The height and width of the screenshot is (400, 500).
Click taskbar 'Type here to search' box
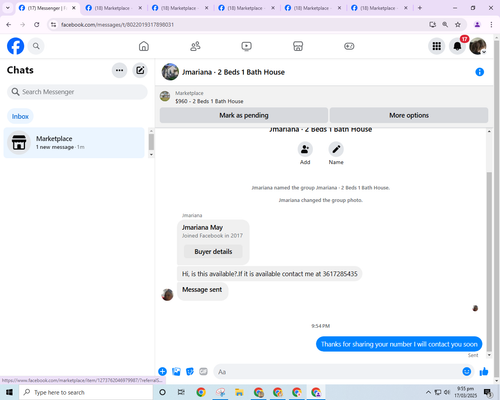[x=86, y=392]
